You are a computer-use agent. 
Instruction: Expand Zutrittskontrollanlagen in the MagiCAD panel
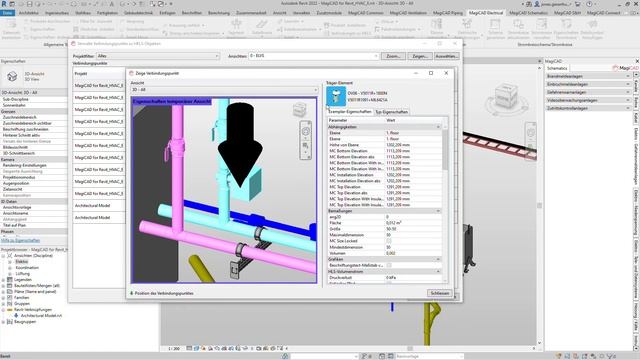(x=588, y=108)
